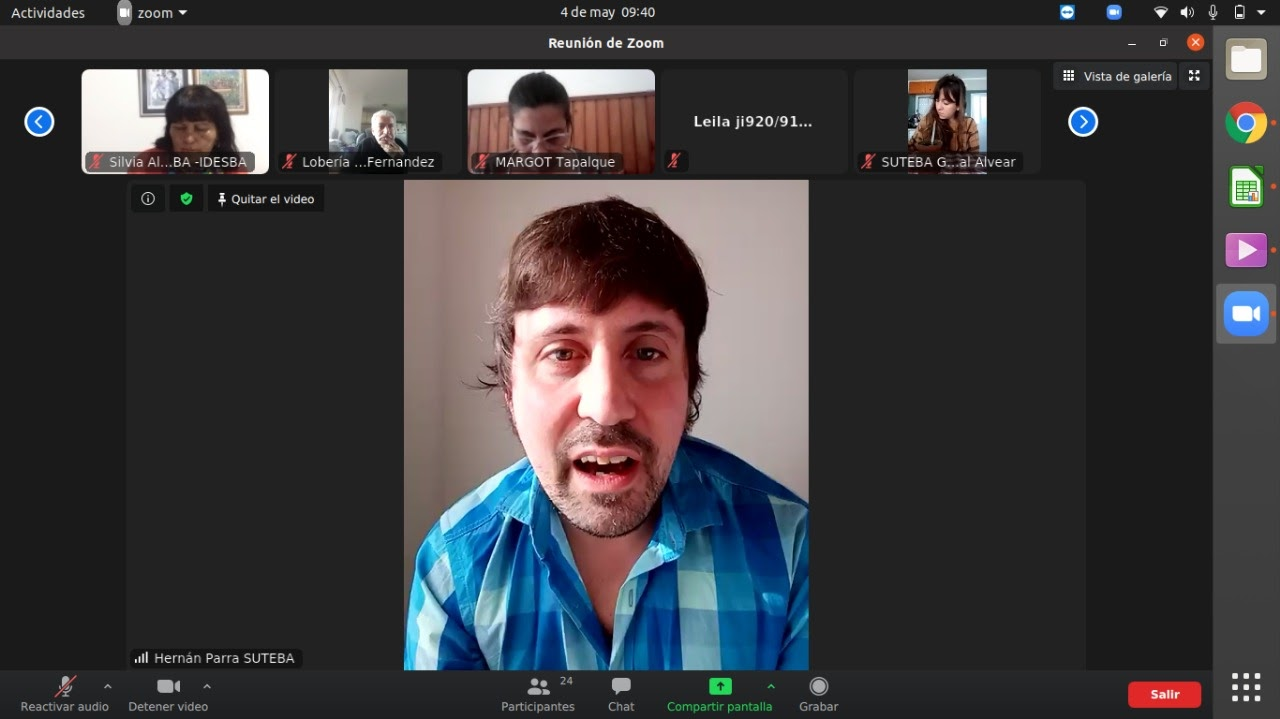Enter full screen mode
The height and width of the screenshot is (719, 1280).
[x=1194, y=76]
